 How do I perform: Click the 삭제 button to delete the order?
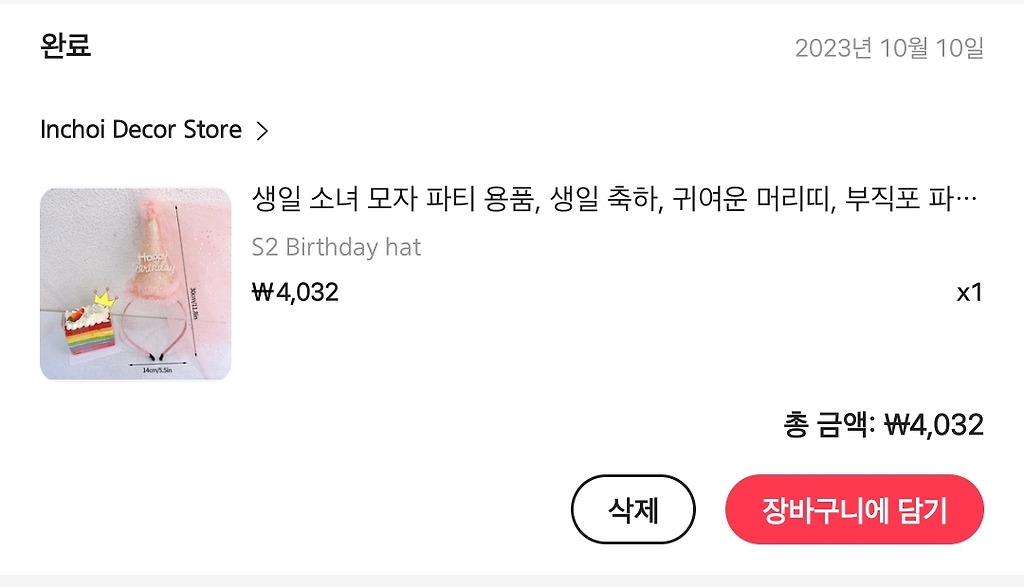[633, 509]
